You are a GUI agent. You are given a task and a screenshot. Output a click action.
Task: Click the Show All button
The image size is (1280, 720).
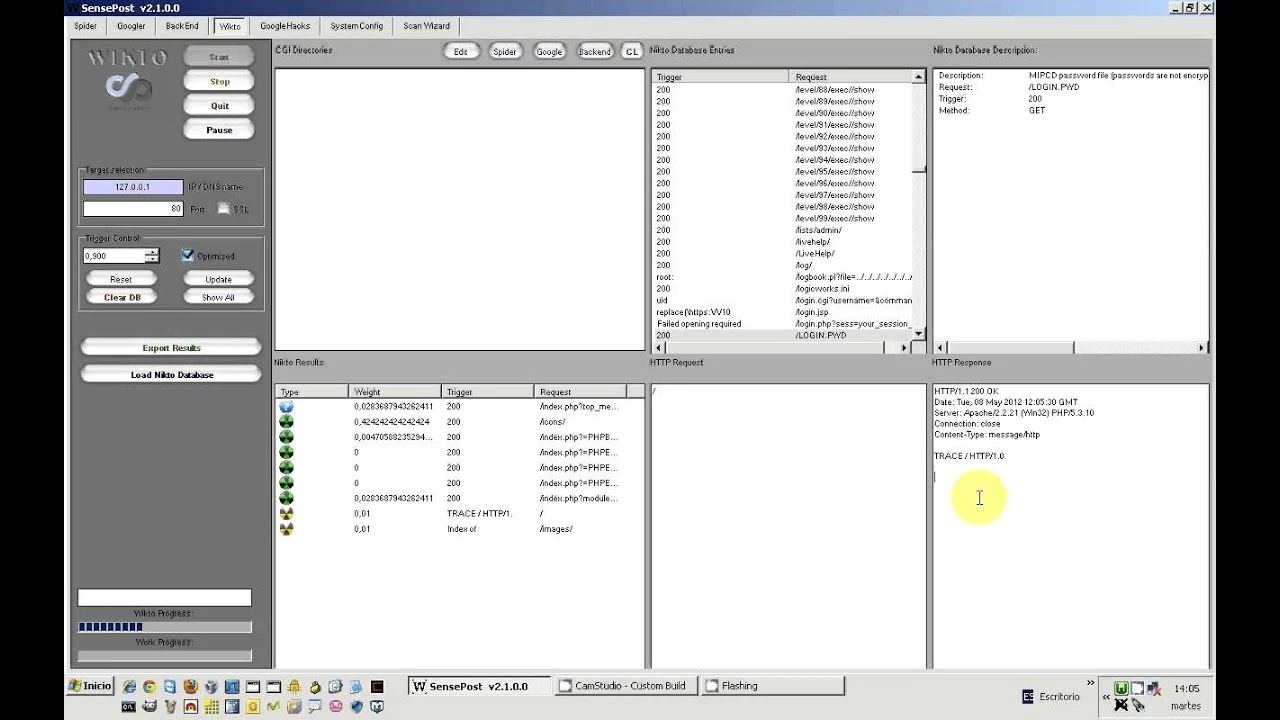pyautogui.click(x=218, y=297)
